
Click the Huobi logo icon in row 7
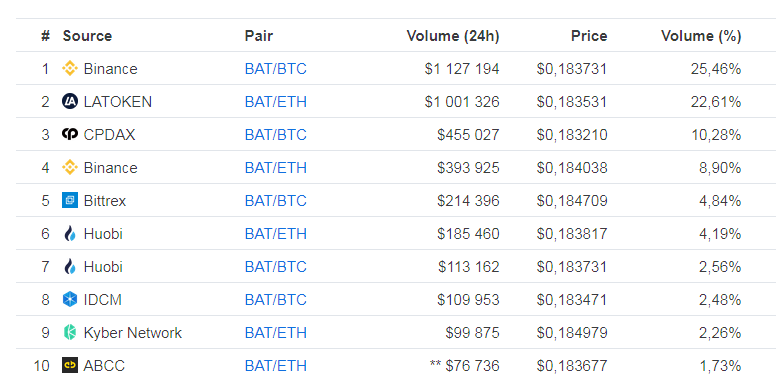(70, 267)
